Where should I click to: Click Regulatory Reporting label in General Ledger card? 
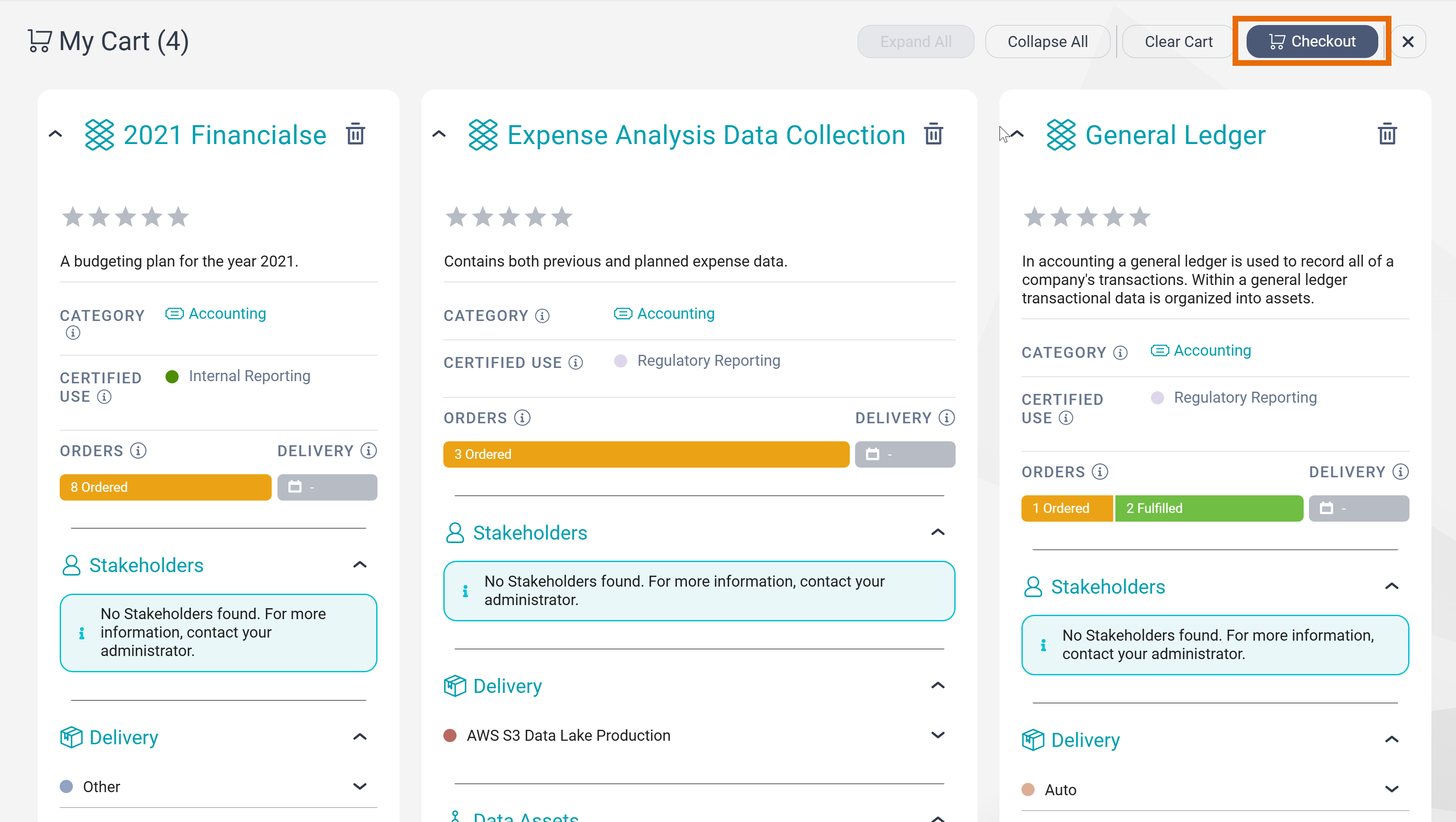click(x=1245, y=397)
